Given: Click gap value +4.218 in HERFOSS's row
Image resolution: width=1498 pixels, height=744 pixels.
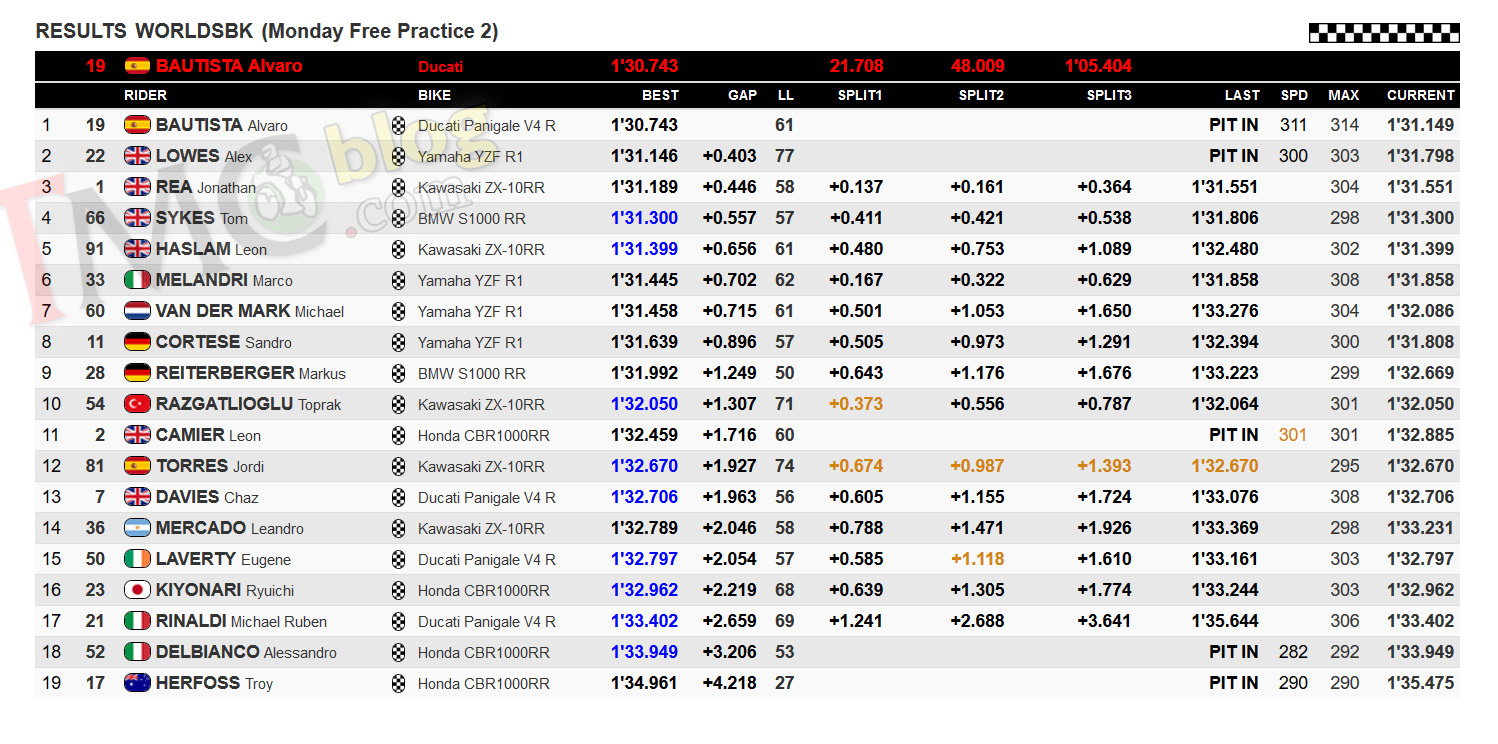Looking at the screenshot, I should pos(730,683).
